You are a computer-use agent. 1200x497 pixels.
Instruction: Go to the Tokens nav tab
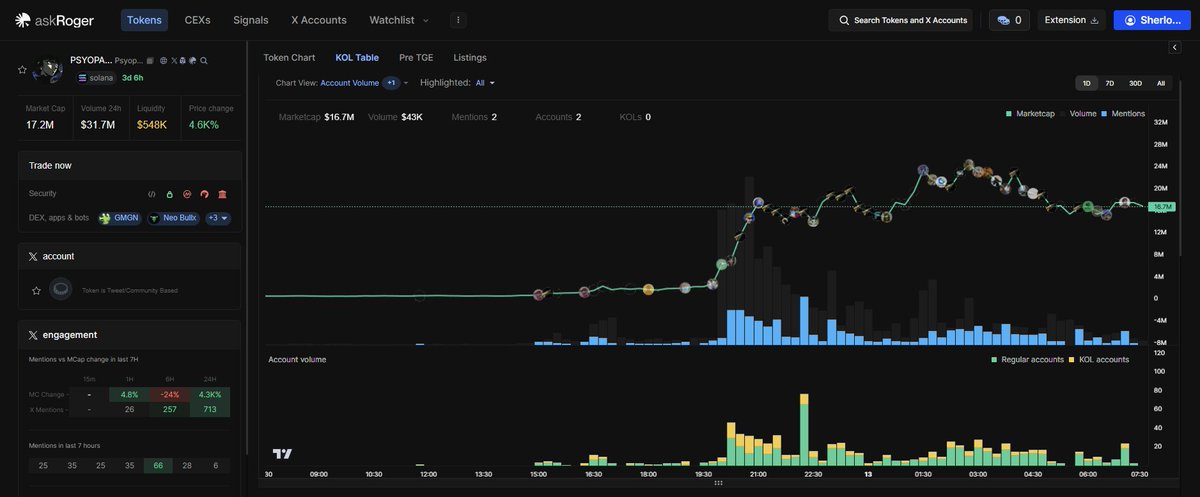145,20
